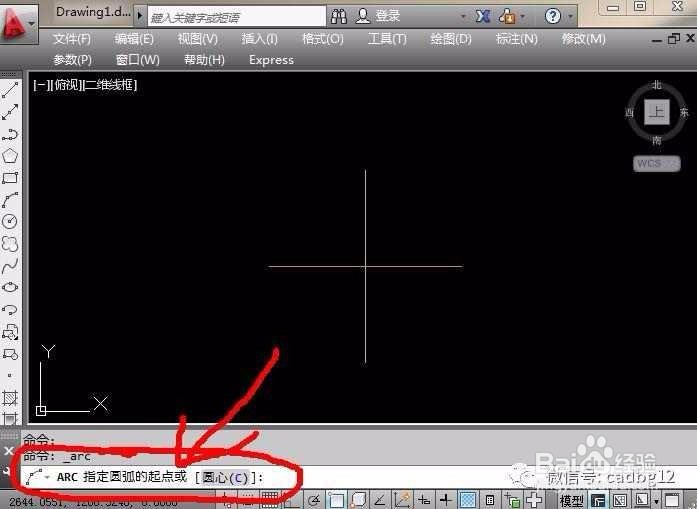Click the binoculars search icon
The height and width of the screenshot is (509, 697).
(x=339, y=16)
